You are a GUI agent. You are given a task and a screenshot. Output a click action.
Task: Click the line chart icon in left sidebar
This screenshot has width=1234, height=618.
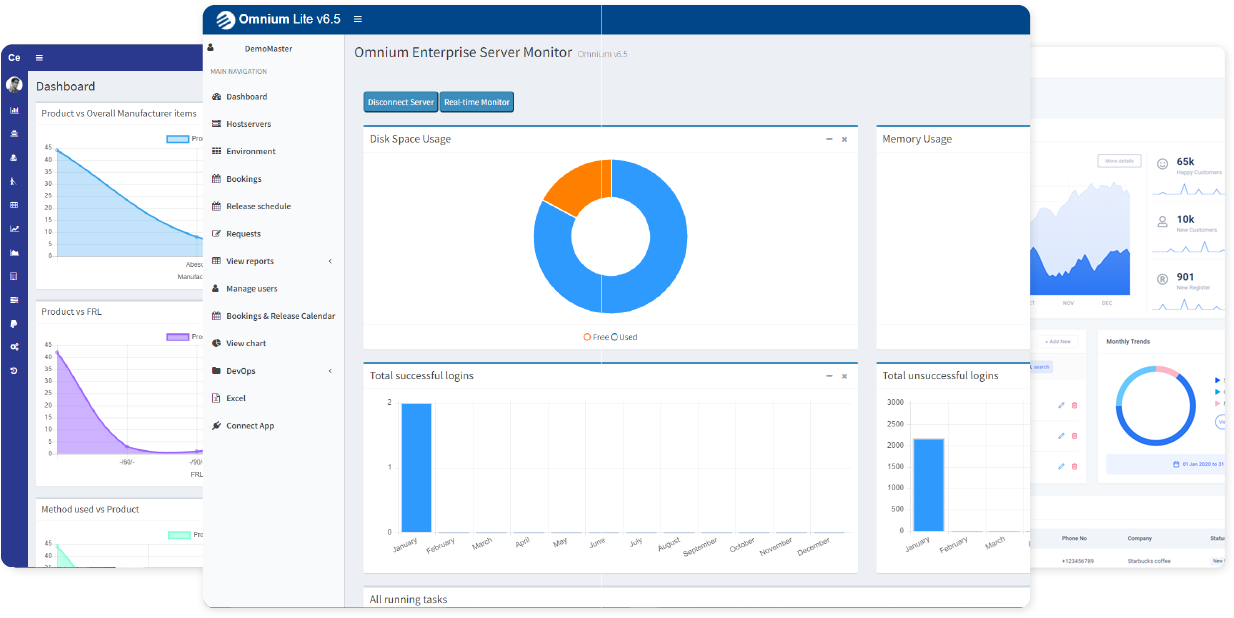(14, 229)
